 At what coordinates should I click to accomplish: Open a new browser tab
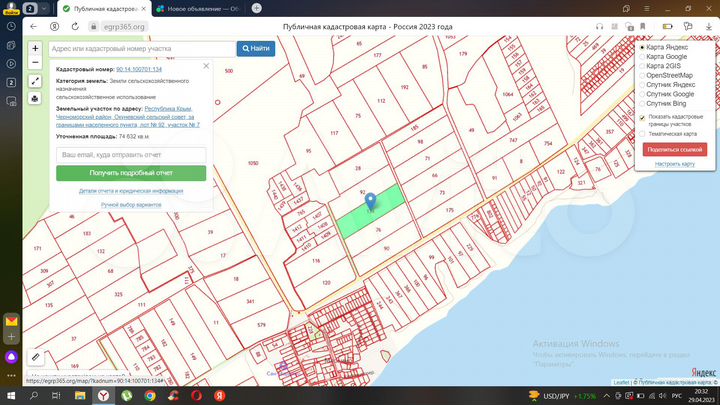click(x=257, y=7)
